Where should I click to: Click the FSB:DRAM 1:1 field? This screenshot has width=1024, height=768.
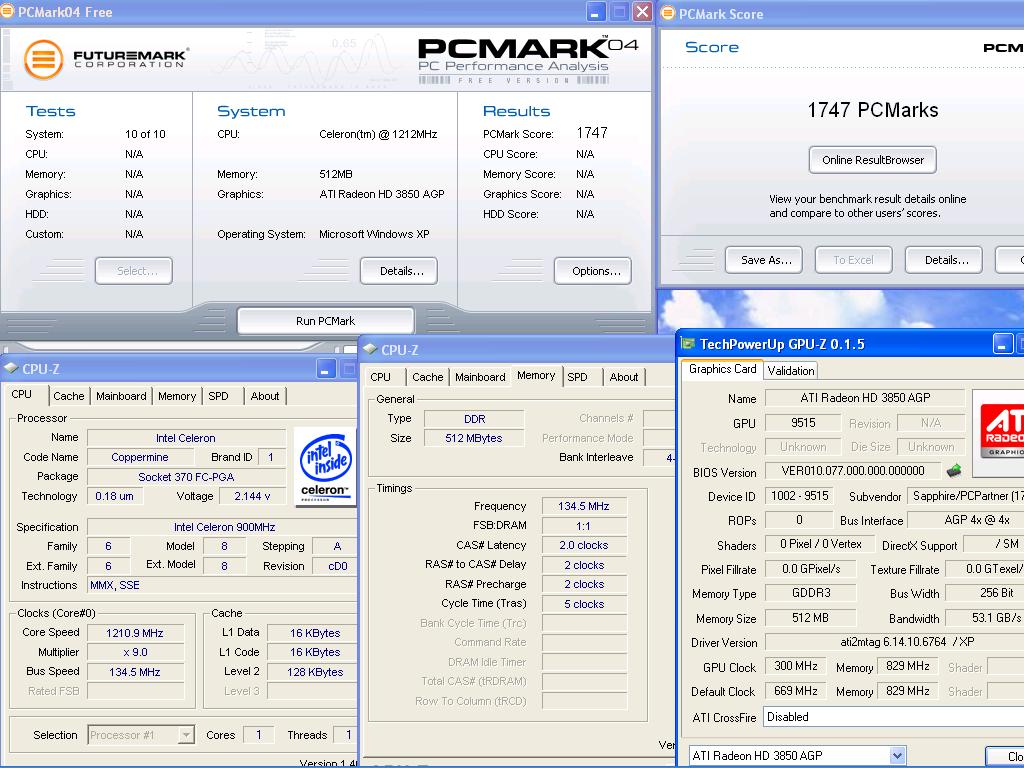[584, 526]
